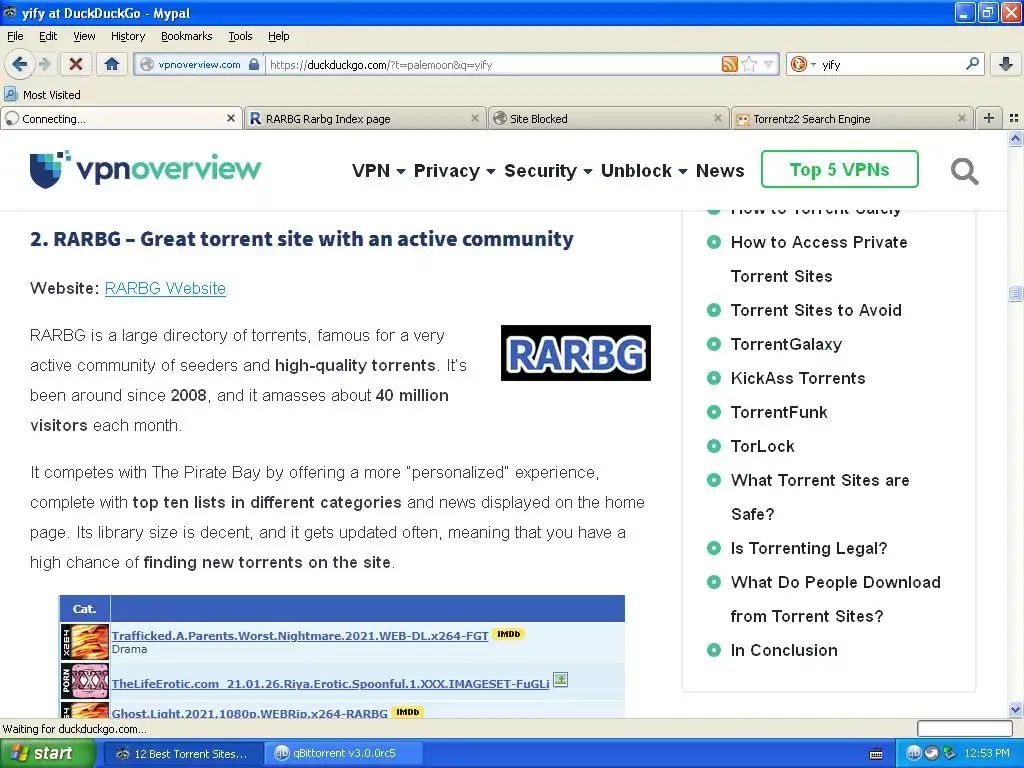
Task: Switch to the Site Blocked tab
Action: 607,119
